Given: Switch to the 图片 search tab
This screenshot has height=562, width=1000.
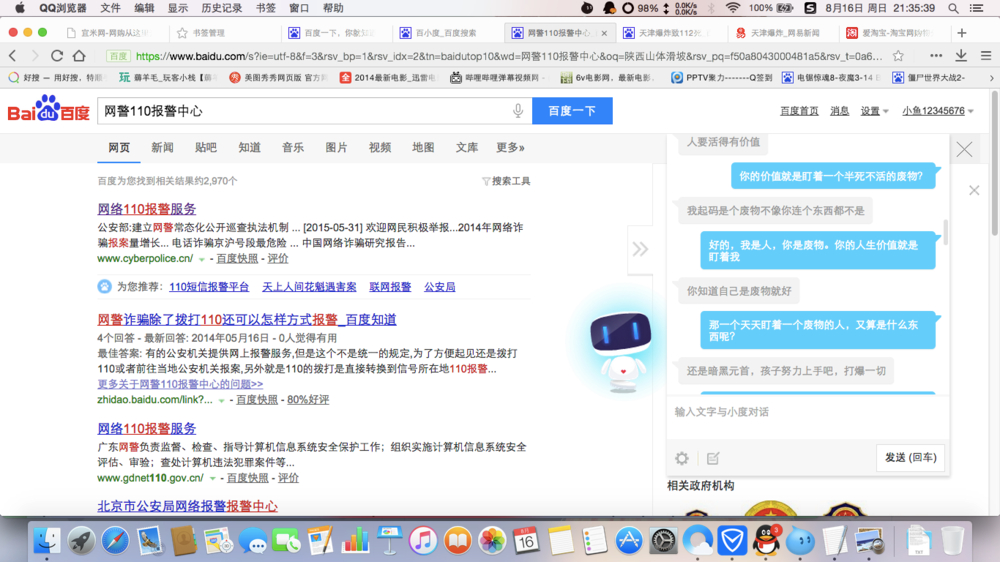Looking at the screenshot, I should coord(336,148).
